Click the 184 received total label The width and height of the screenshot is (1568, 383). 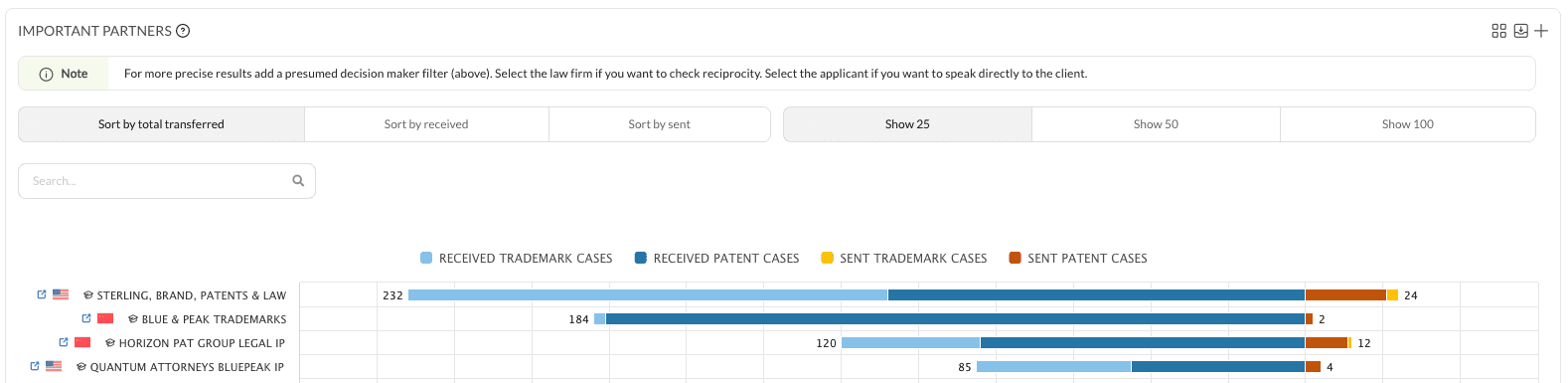click(578, 319)
